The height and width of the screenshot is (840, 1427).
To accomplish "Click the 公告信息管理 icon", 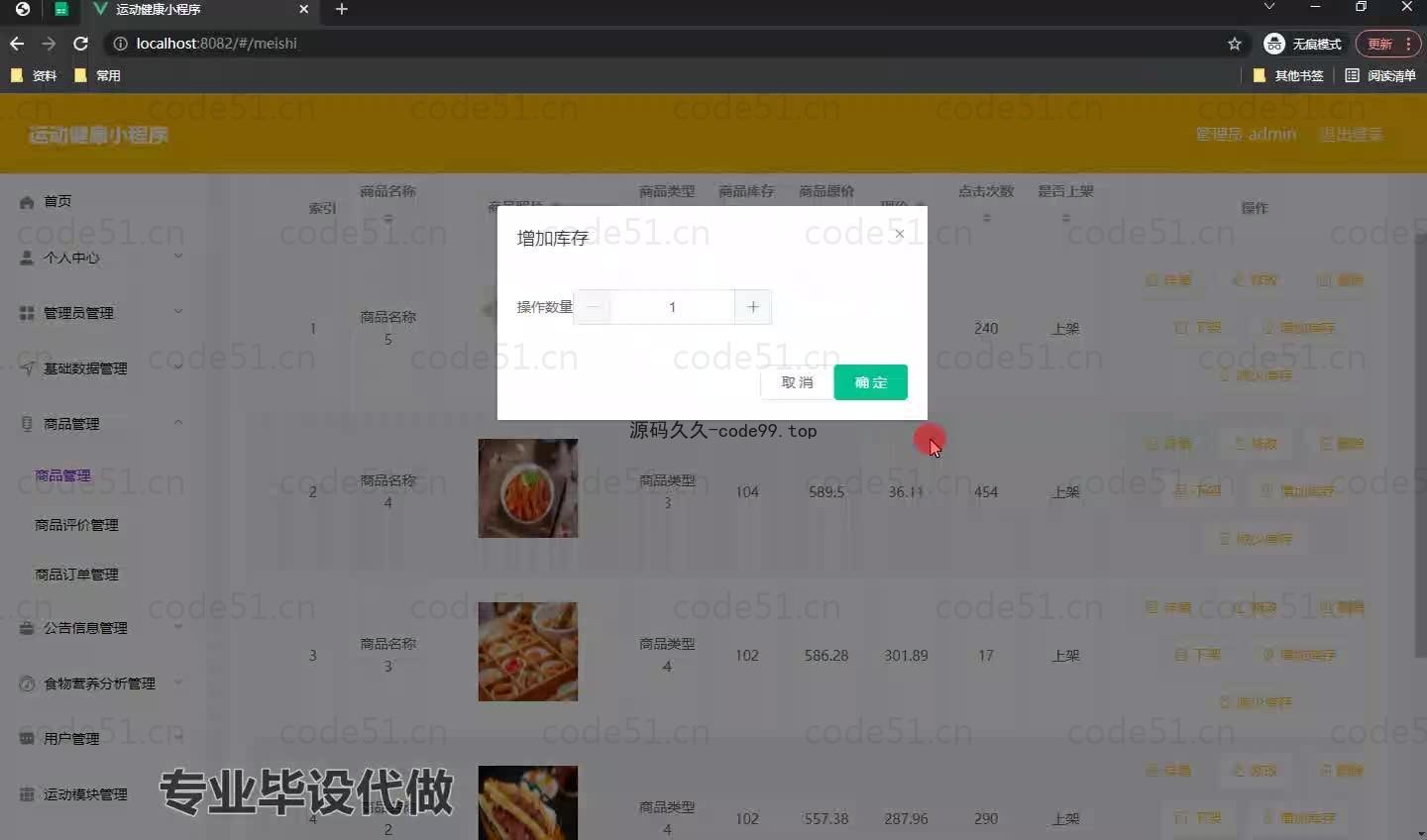I will [27, 628].
